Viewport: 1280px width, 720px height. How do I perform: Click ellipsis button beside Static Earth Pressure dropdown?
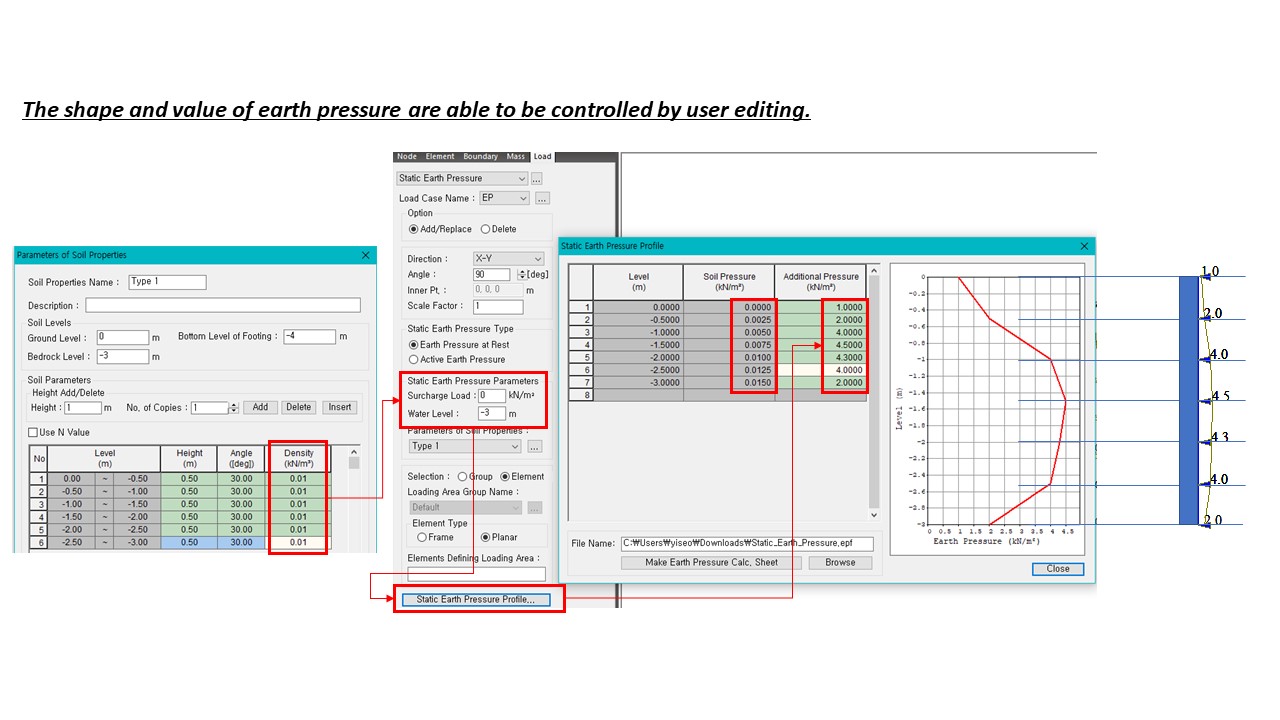pos(537,178)
